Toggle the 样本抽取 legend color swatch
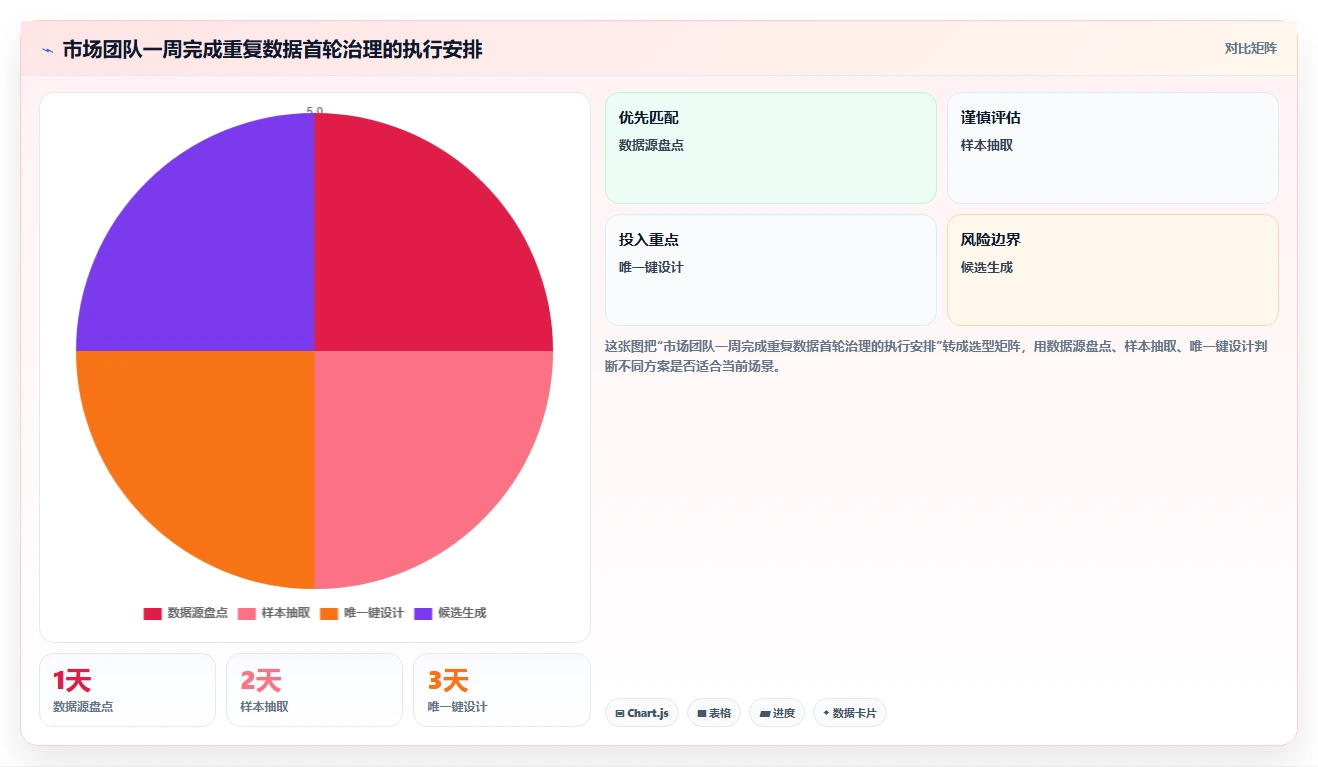This screenshot has width=1318, height=767. (246, 613)
